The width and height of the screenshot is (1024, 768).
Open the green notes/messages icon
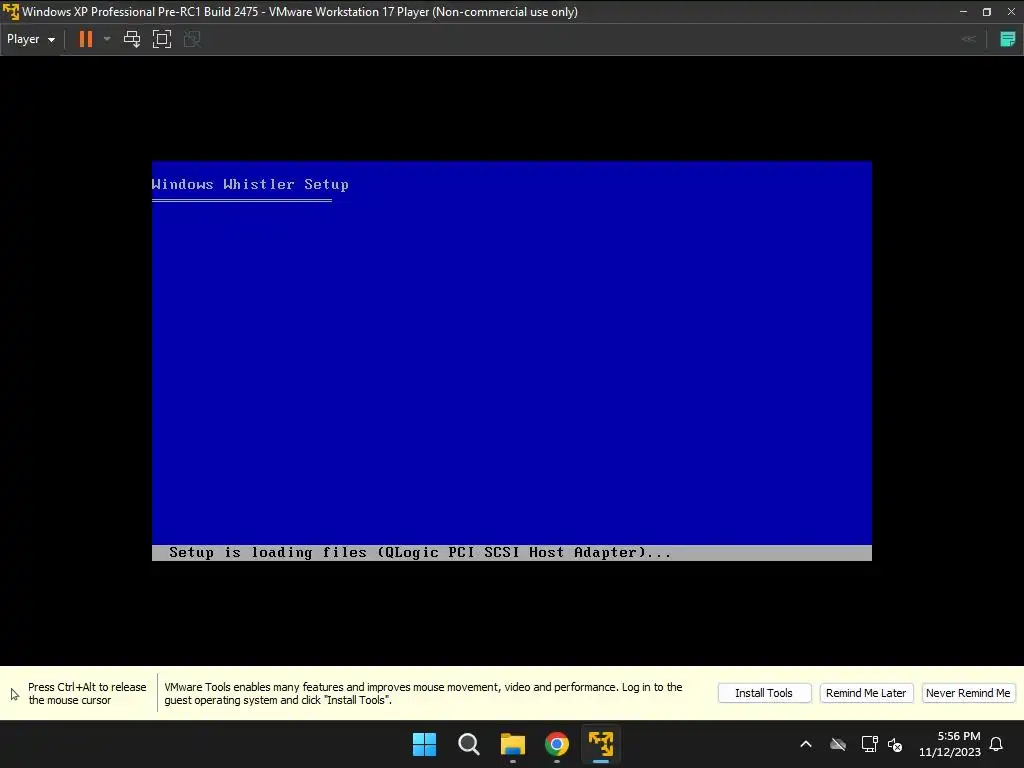click(1008, 39)
